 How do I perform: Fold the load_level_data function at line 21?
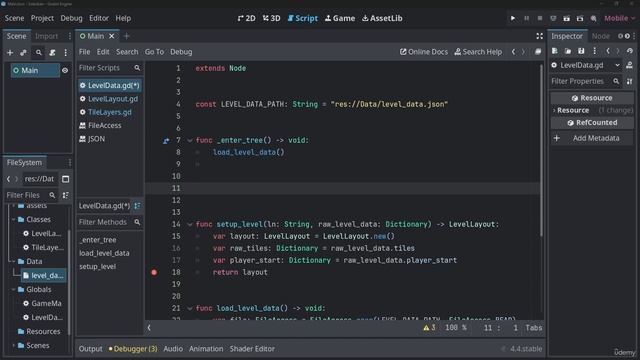(190, 309)
